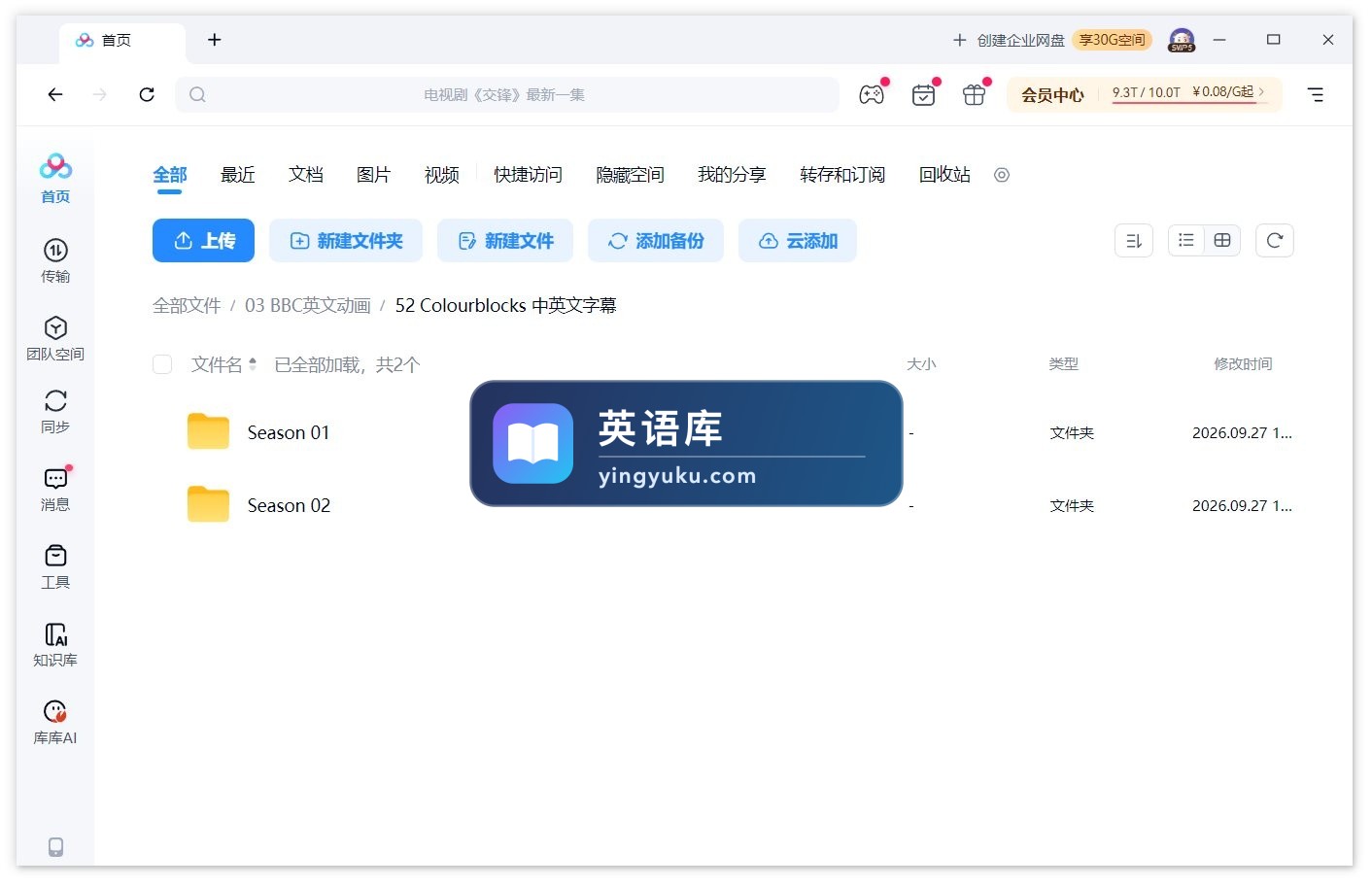Reload the page with refresh icon

pyautogui.click(x=147, y=94)
